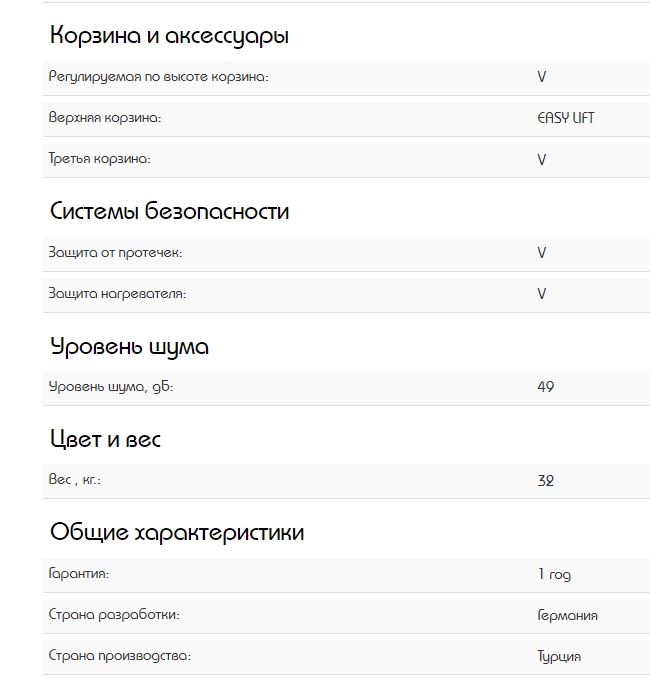Click the "Общие характеристики" section heading
The width and height of the screenshot is (650, 693).
click(x=177, y=532)
